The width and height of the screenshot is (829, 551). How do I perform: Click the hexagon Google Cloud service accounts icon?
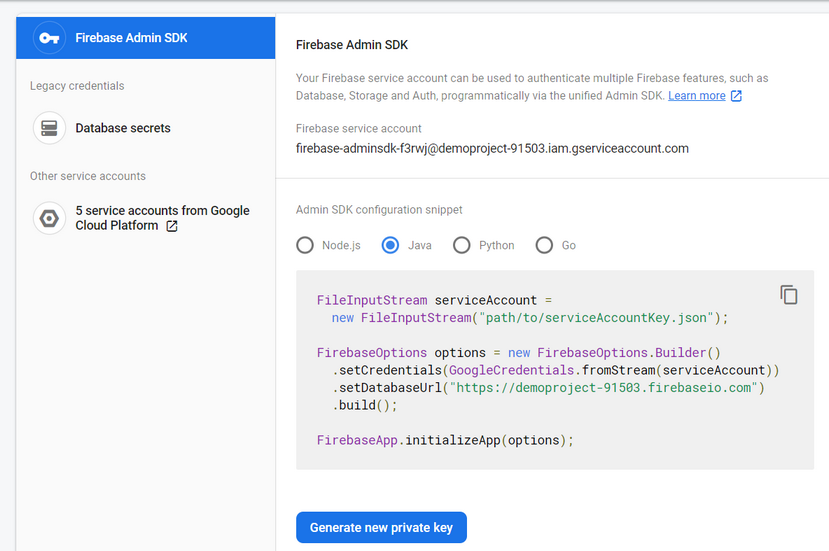click(x=49, y=218)
